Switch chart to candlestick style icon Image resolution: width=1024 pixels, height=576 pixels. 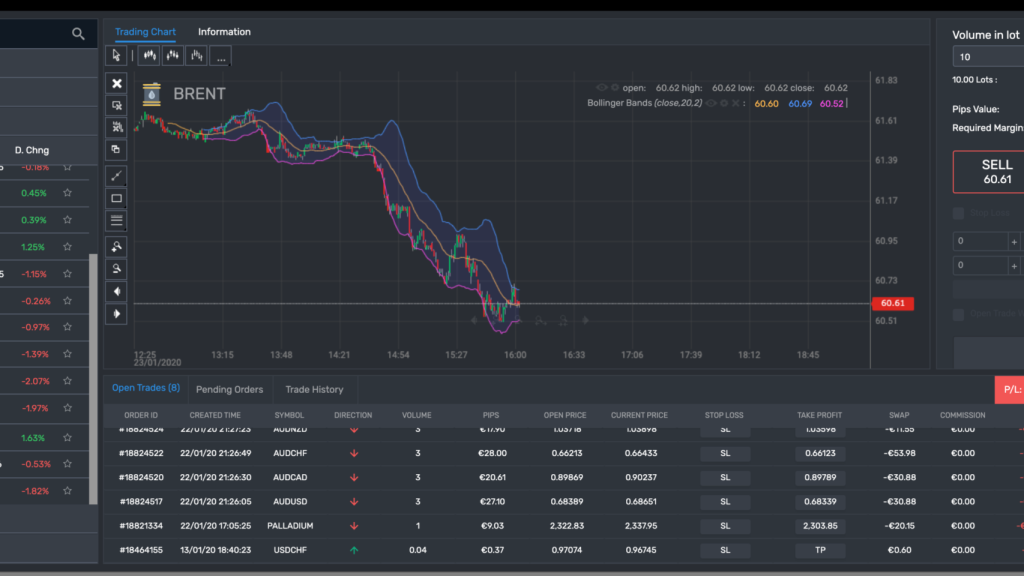pos(149,55)
